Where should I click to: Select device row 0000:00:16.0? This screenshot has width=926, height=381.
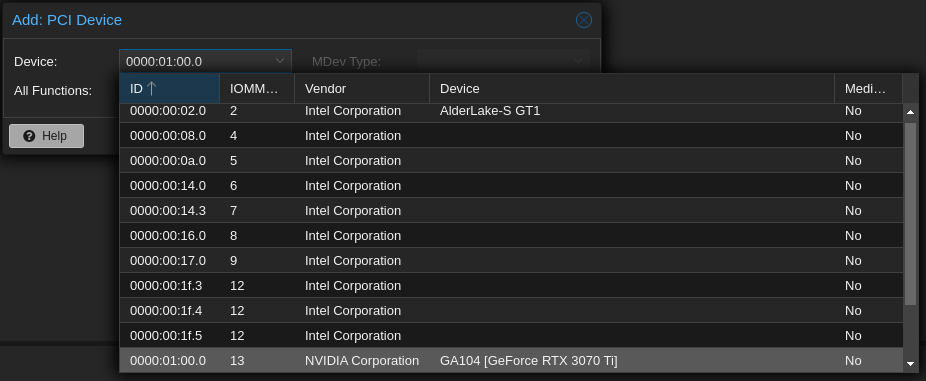511,236
